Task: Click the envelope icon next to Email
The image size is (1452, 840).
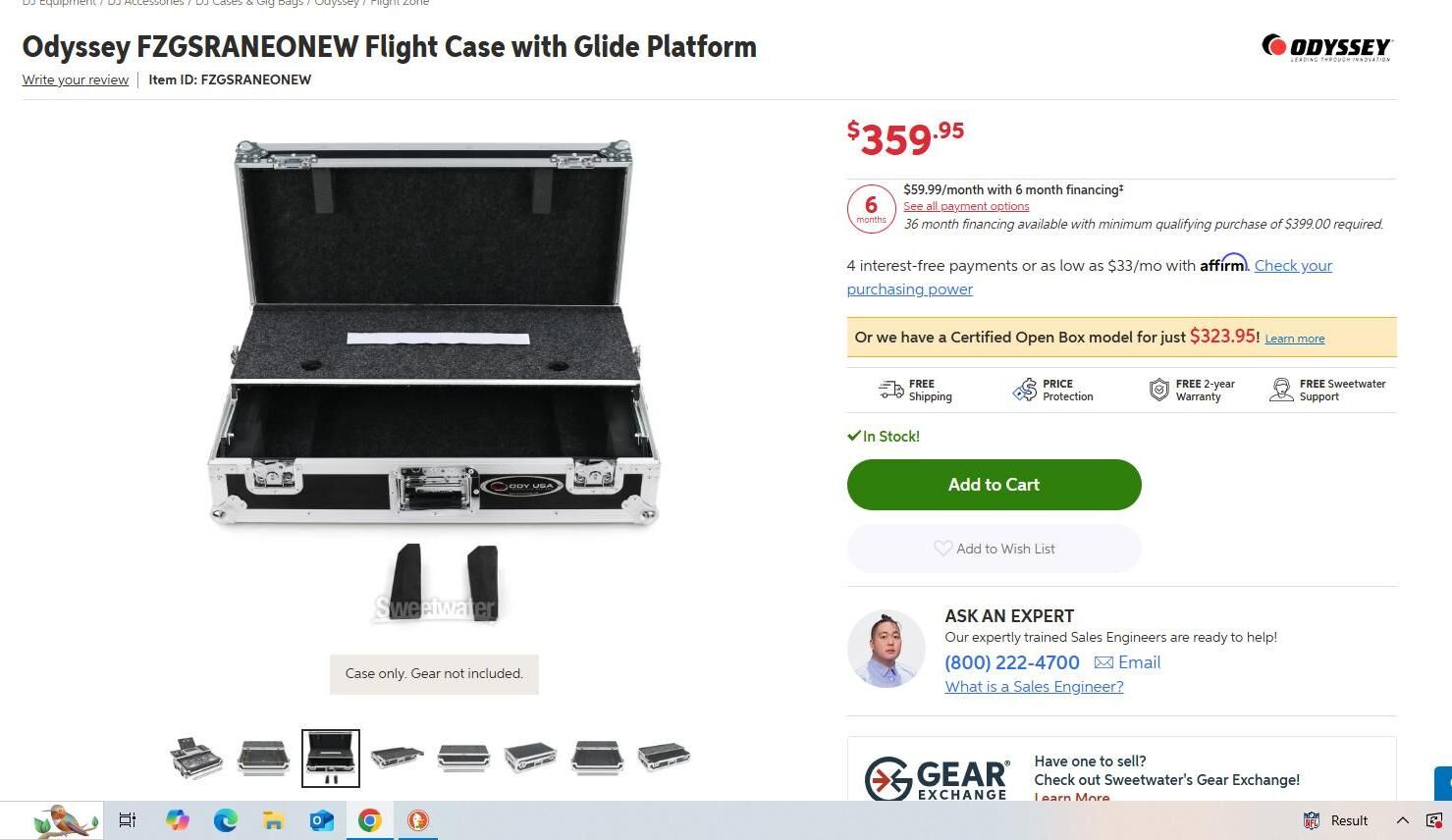Action: coord(1104,662)
